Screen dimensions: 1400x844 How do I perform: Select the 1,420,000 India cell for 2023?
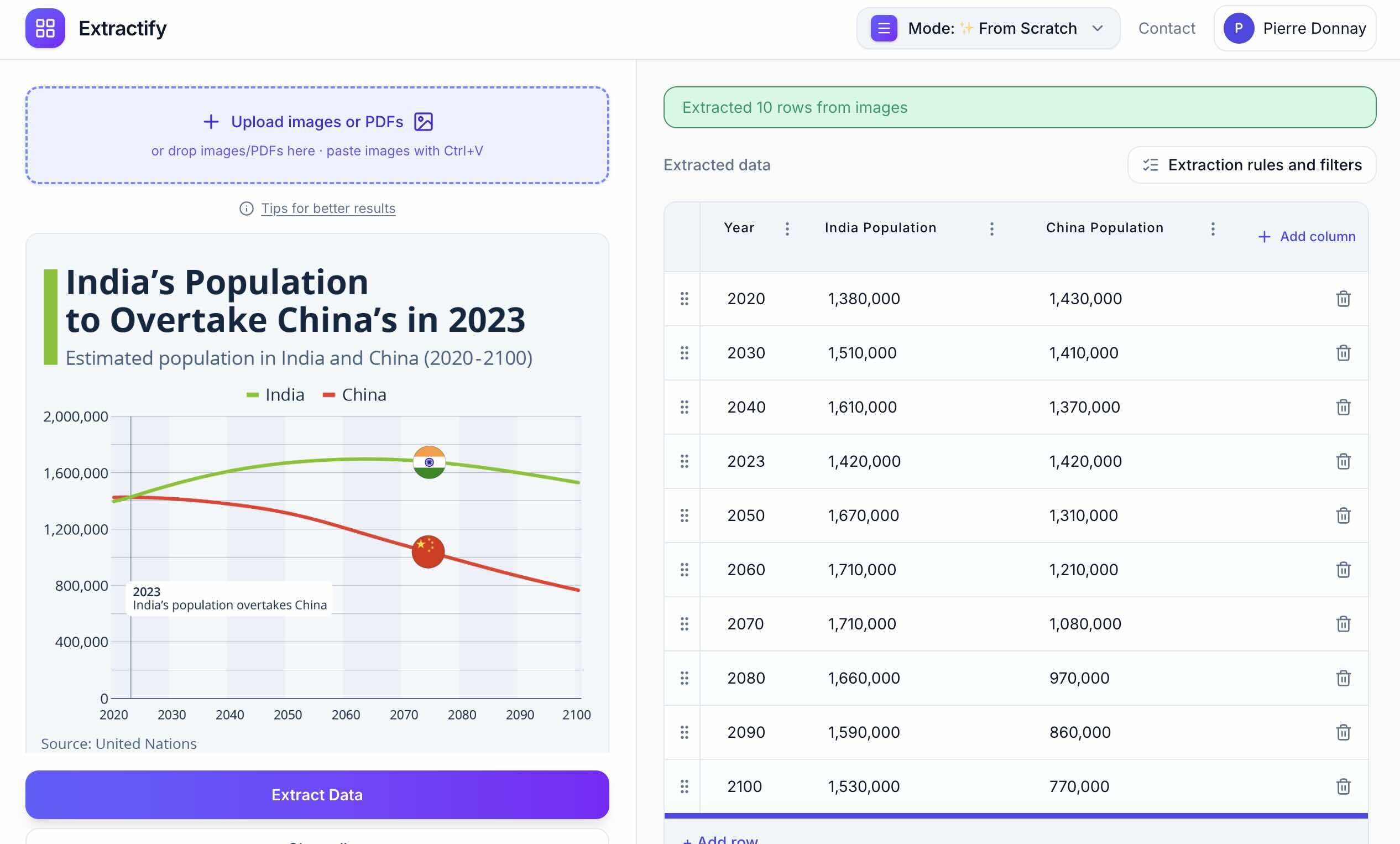click(864, 461)
